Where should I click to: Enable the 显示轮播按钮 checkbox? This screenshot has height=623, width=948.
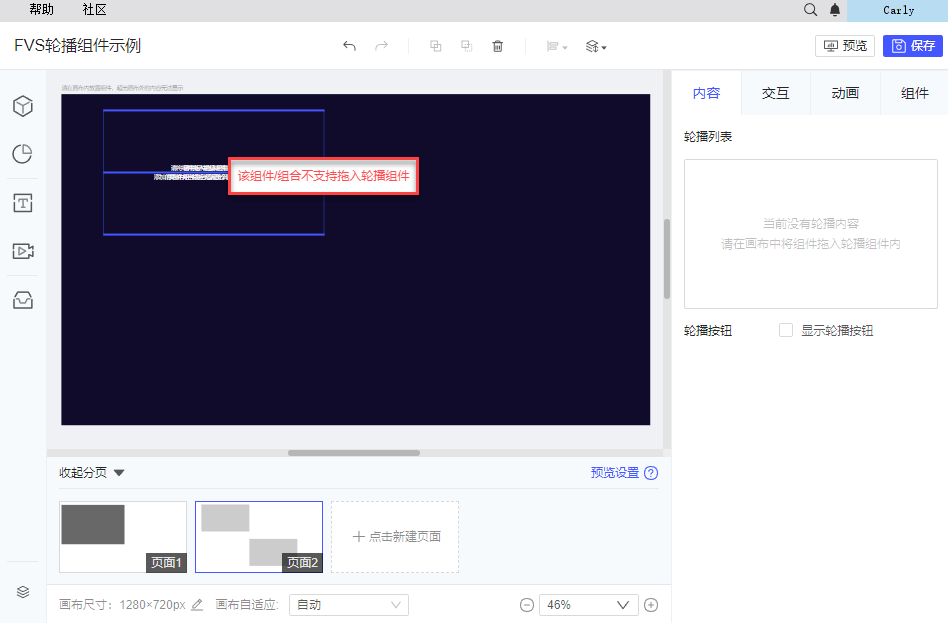click(785, 330)
